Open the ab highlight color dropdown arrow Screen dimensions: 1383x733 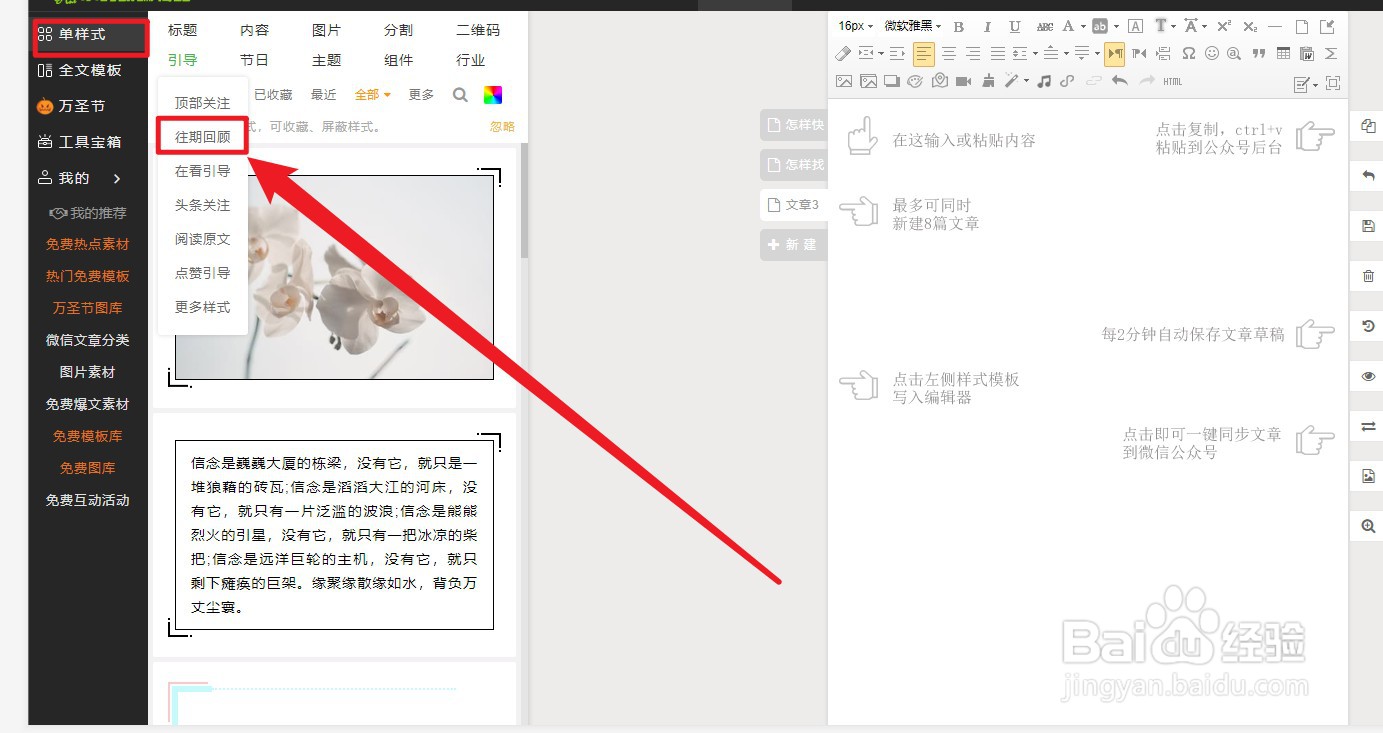pyautogui.click(x=1116, y=26)
